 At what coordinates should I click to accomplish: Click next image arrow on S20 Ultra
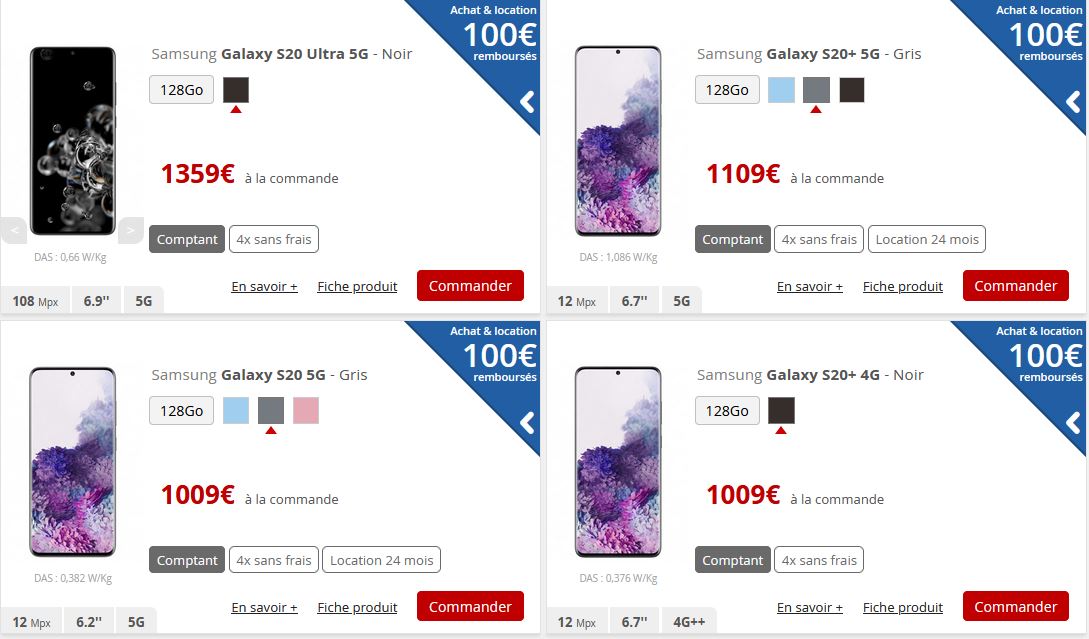tap(131, 230)
